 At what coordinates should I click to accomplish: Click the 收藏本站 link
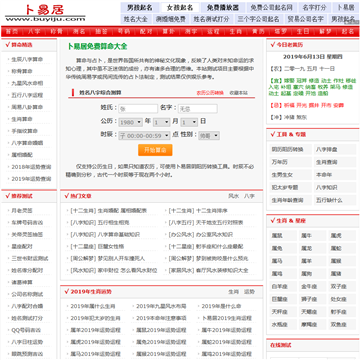pos(239,93)
